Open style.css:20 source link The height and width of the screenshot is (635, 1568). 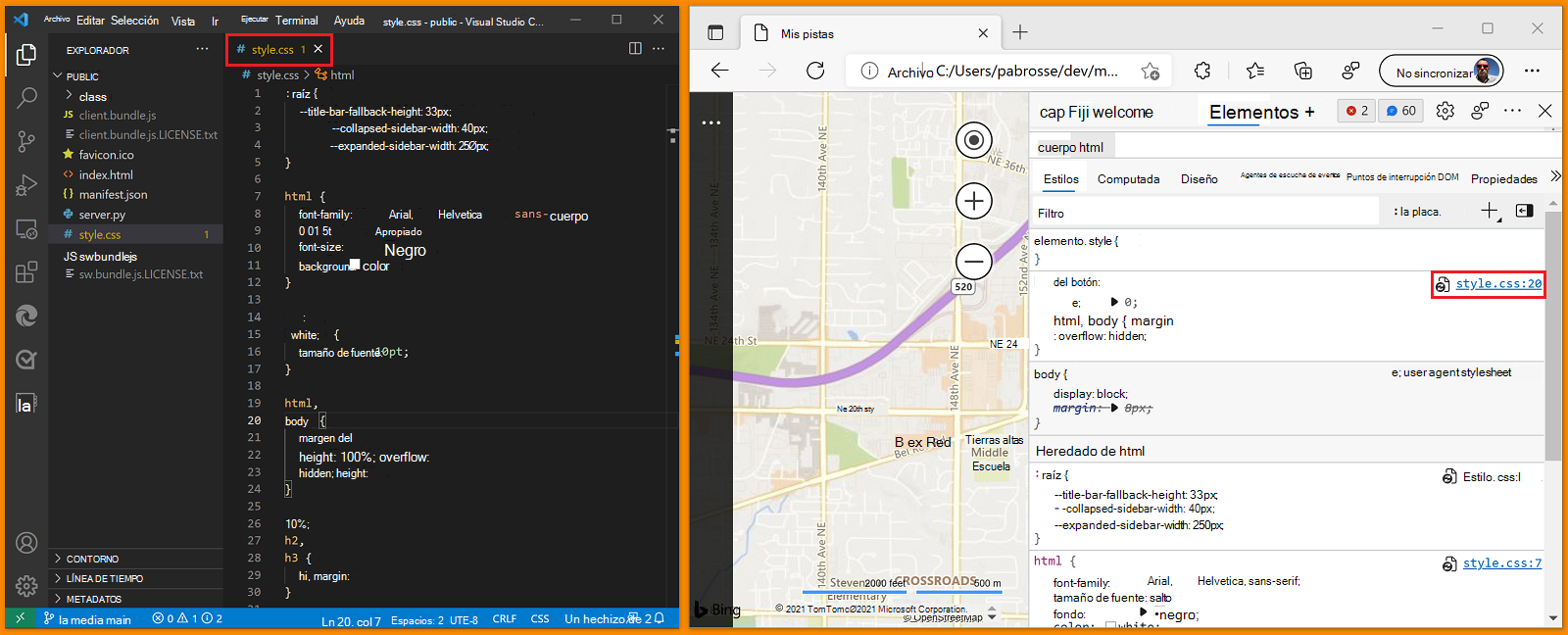tap(1497, 284)
